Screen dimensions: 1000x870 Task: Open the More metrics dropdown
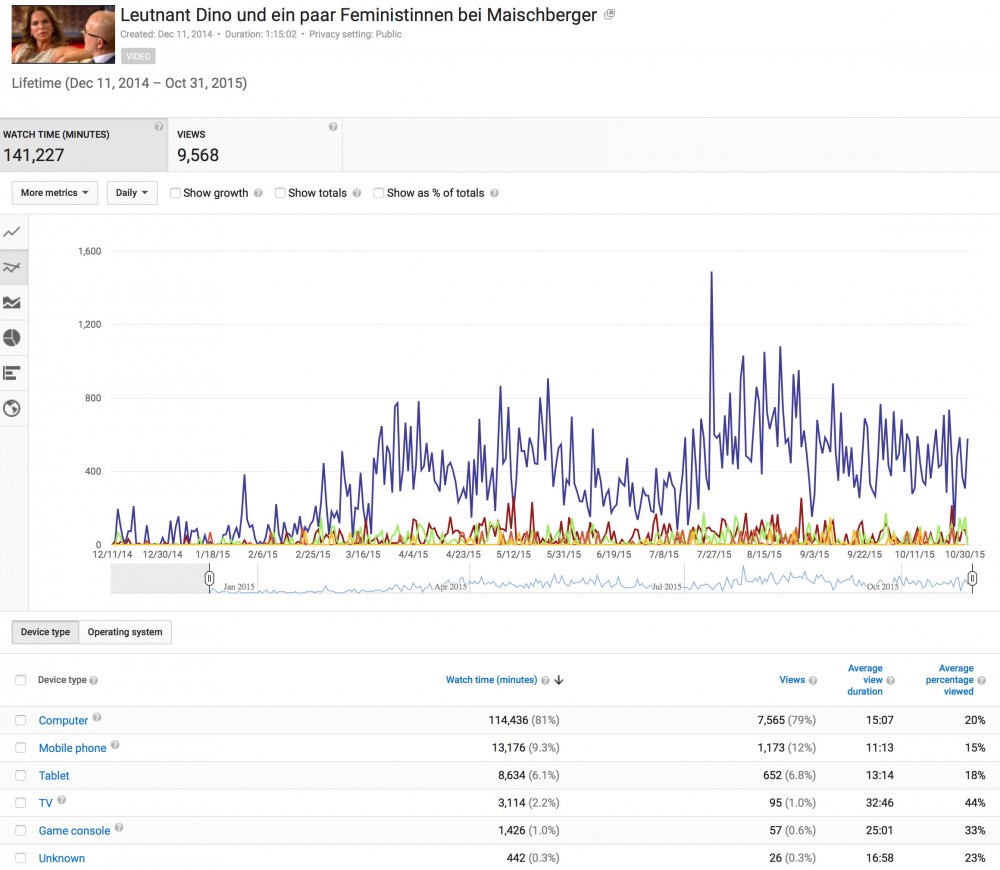(55, 193)
